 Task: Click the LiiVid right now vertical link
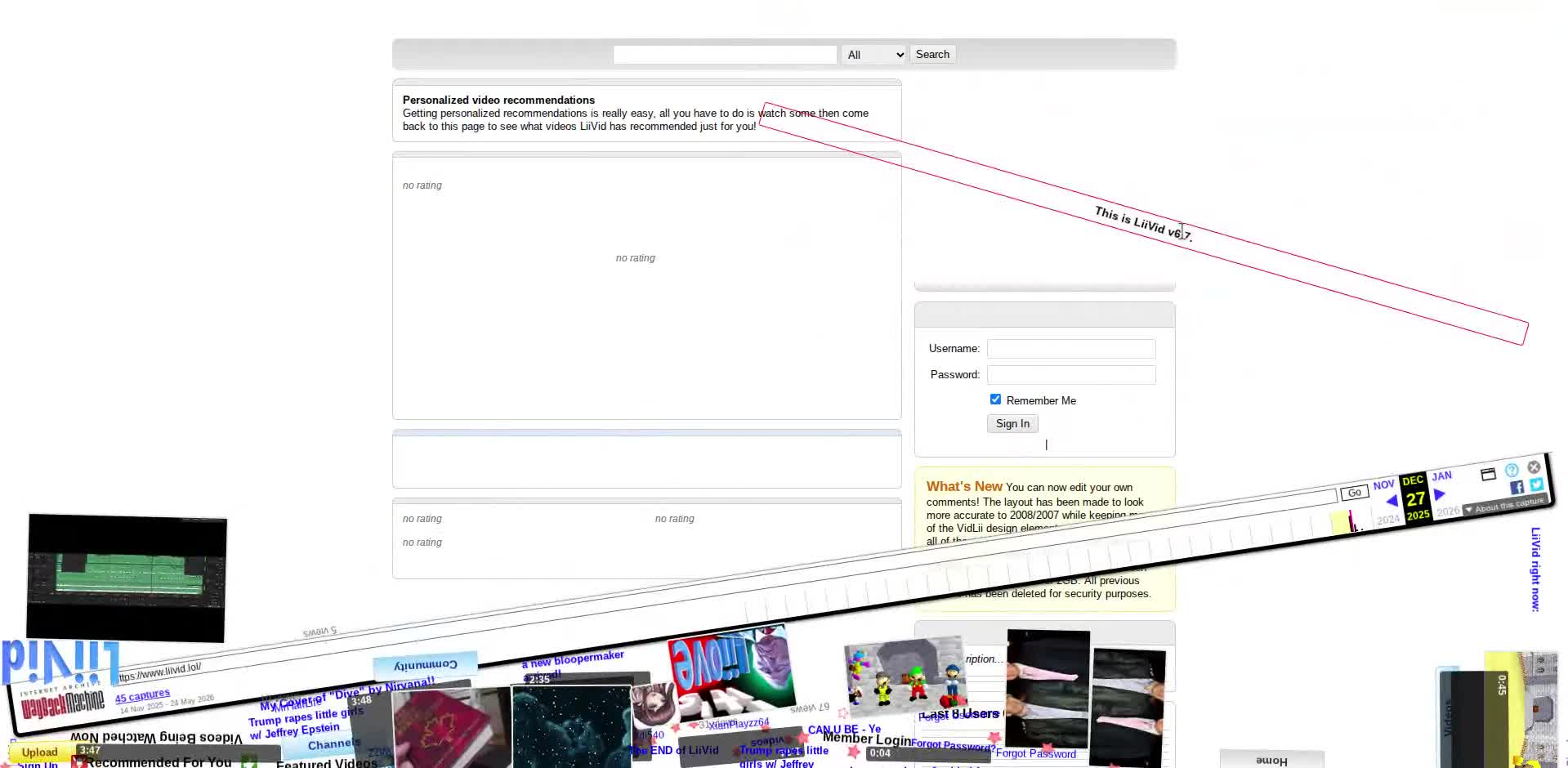click(1535, 569)
